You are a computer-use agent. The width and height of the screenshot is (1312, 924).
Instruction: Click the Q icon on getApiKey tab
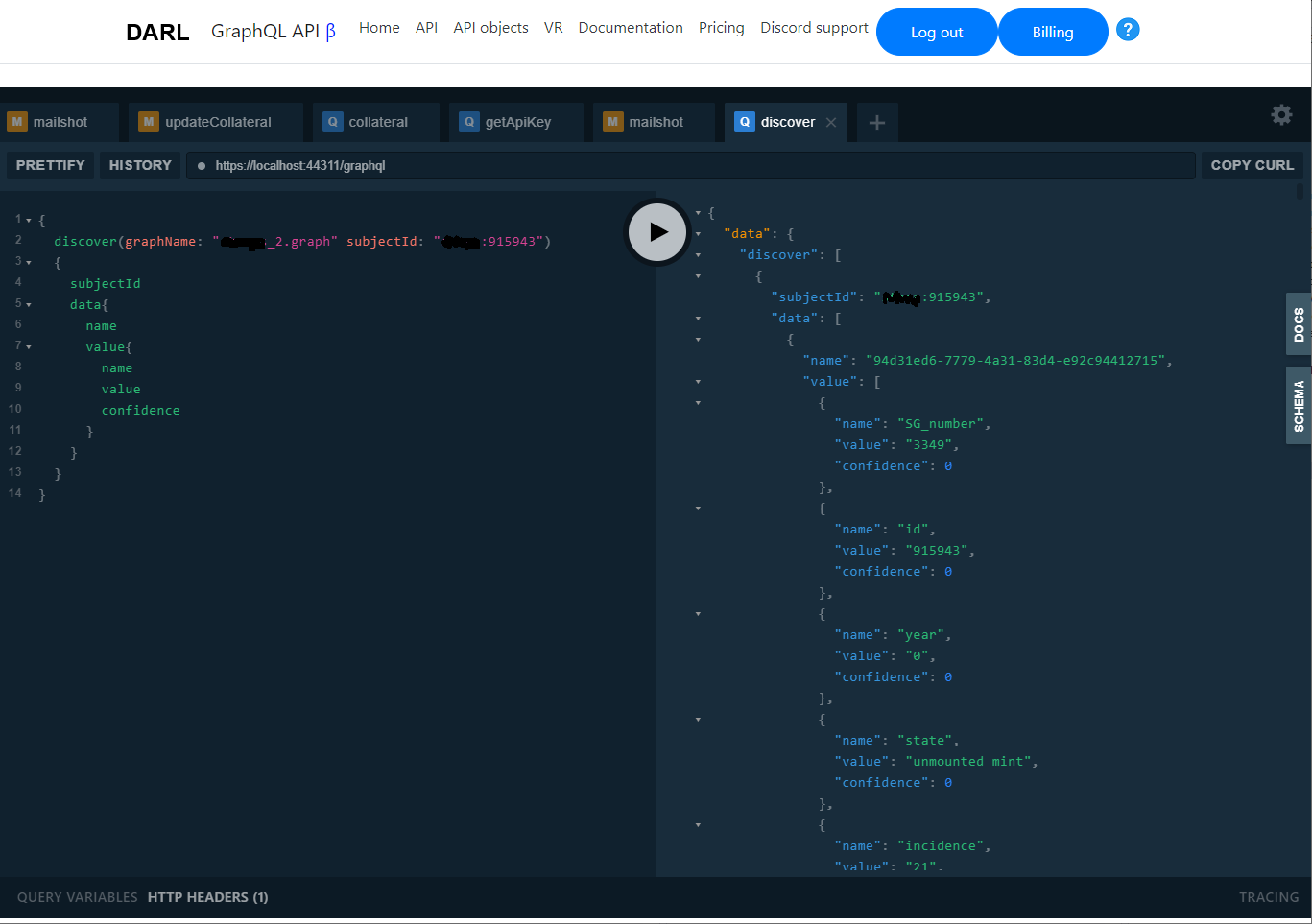pos(469,122)
